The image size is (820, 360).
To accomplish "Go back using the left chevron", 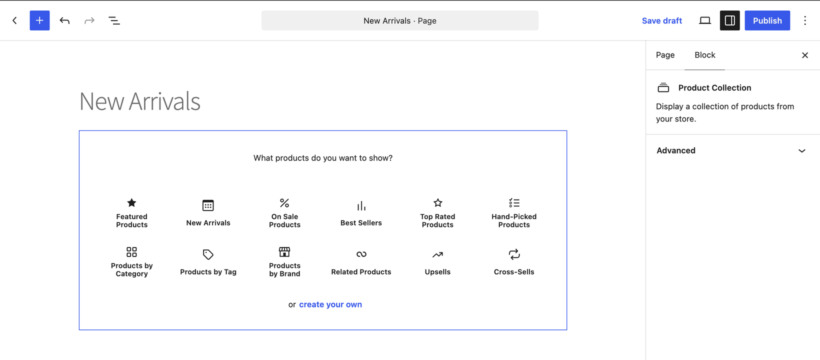I will [15, 20].
